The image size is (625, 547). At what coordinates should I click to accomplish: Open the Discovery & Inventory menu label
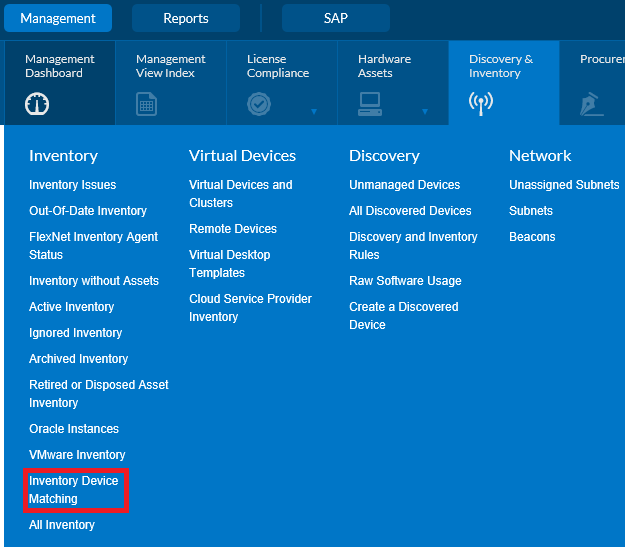click(x=501, y=66)
